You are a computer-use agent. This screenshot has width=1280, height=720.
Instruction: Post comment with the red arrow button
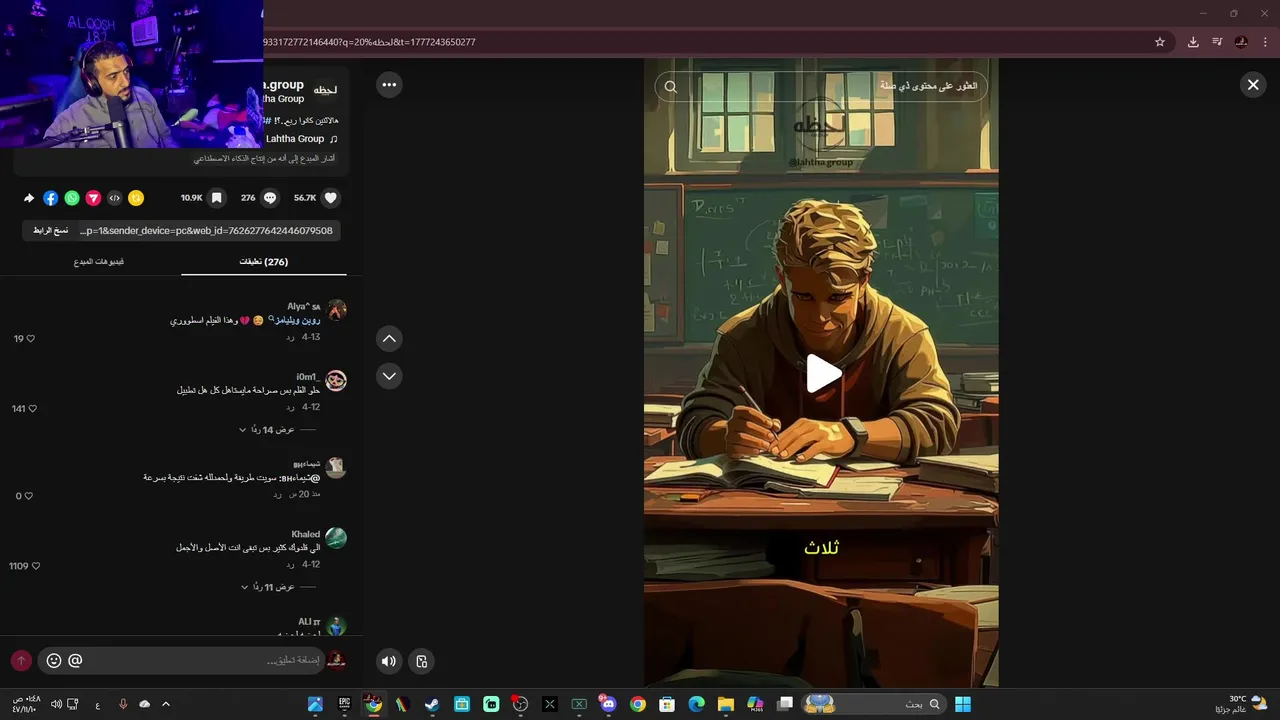click(x=21, y=660)
